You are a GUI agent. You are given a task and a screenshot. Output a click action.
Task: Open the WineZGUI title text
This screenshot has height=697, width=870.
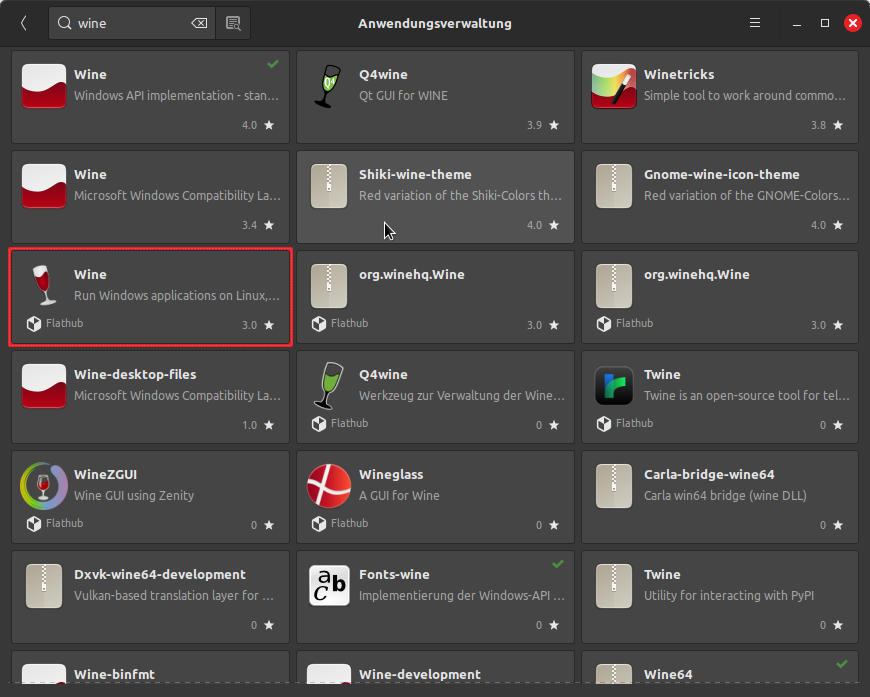pyautogui.click(x=105, y=474)
